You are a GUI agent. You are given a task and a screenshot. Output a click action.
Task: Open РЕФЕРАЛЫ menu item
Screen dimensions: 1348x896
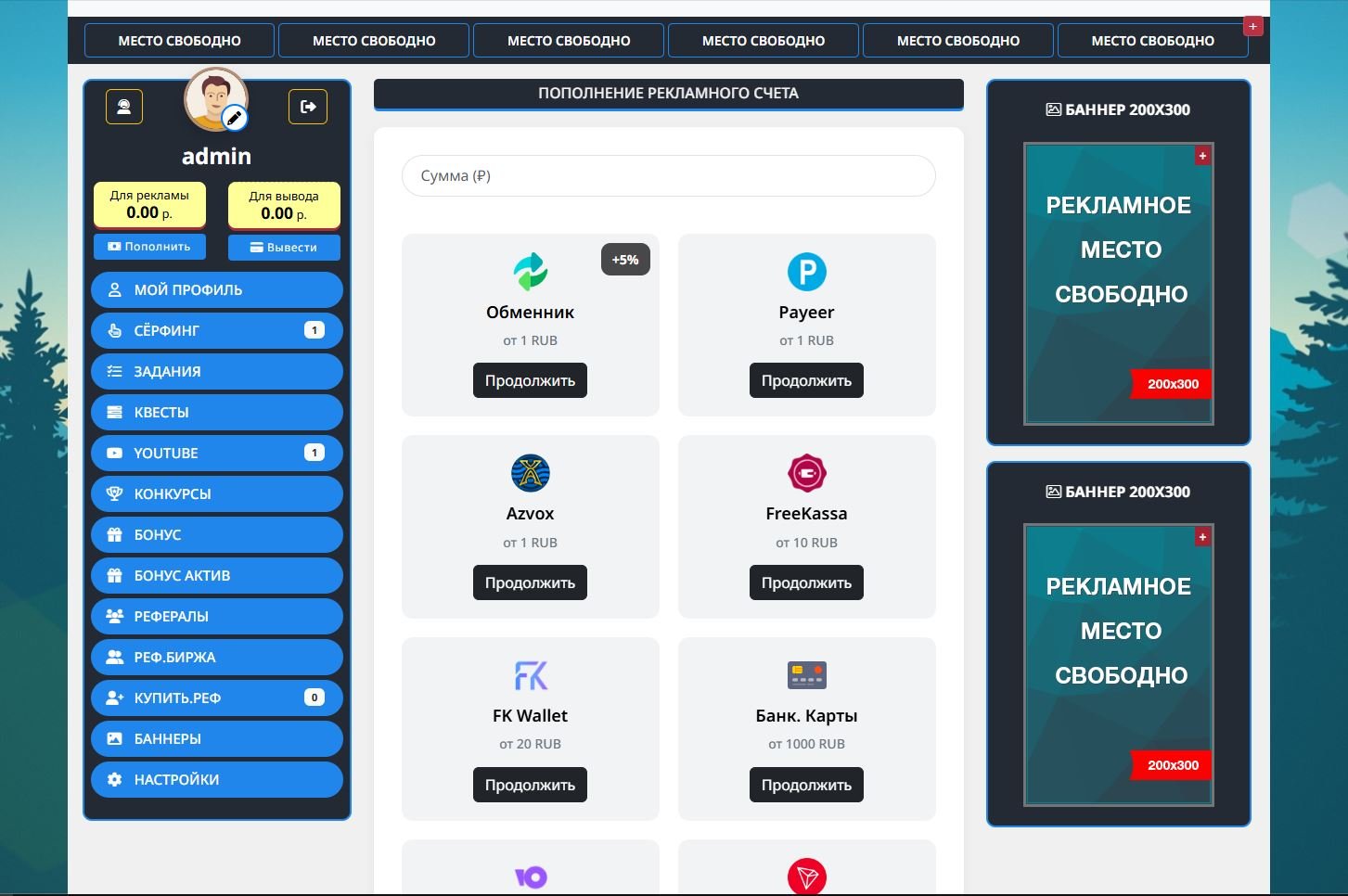tap(217, 616)
